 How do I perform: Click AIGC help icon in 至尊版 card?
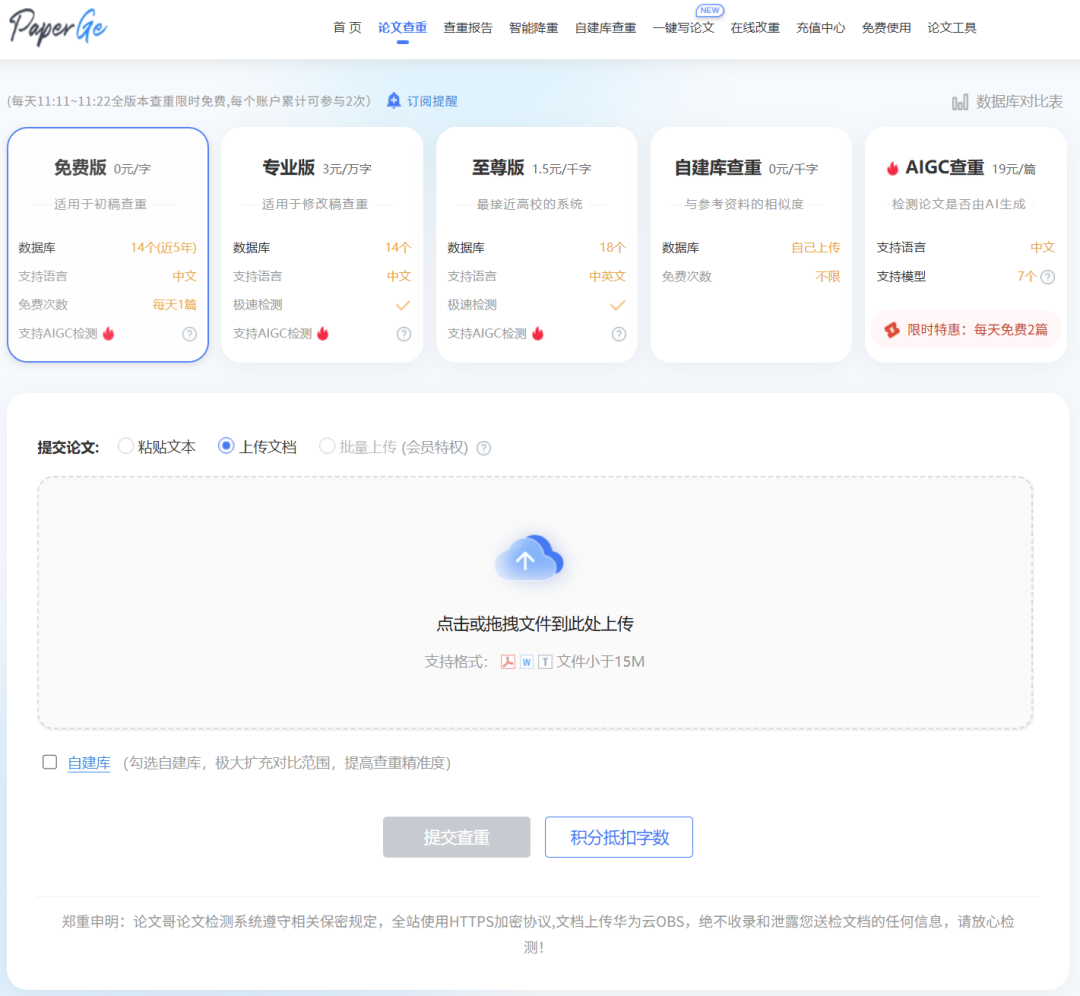pos(619,334)
